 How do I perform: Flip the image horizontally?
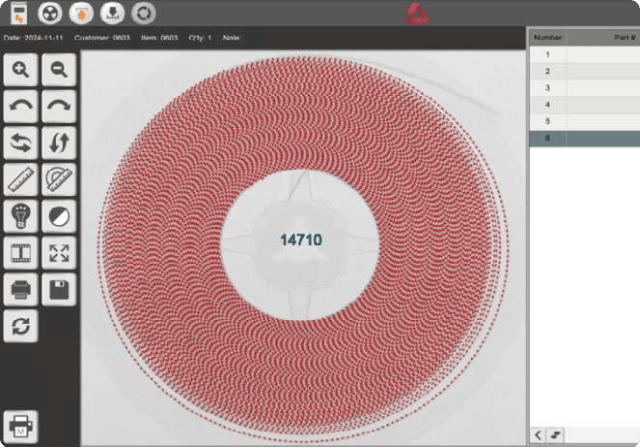[x=21, y=143]
